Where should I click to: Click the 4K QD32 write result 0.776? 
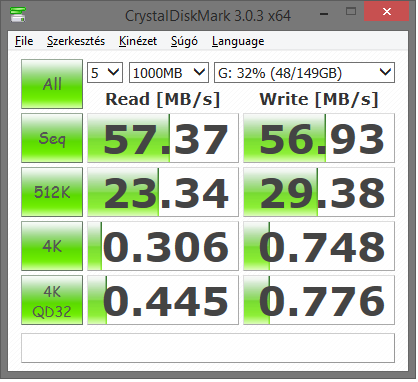(x=319, y=300)
